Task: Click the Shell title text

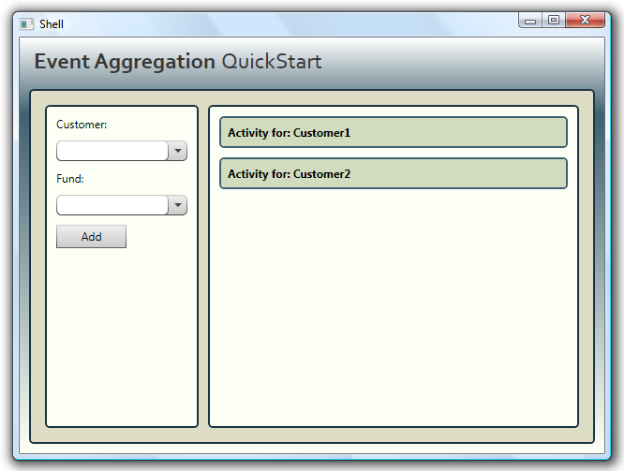Action: tap(51, 24)
